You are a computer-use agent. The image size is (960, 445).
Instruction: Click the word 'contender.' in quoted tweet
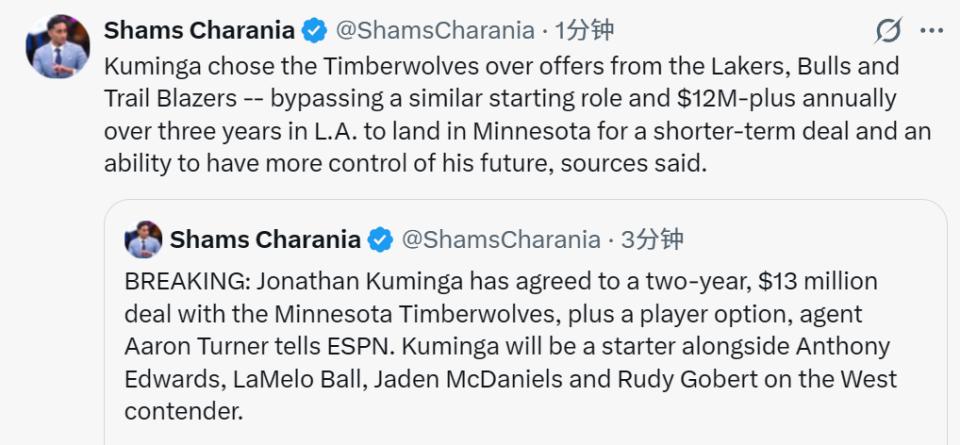184,411
